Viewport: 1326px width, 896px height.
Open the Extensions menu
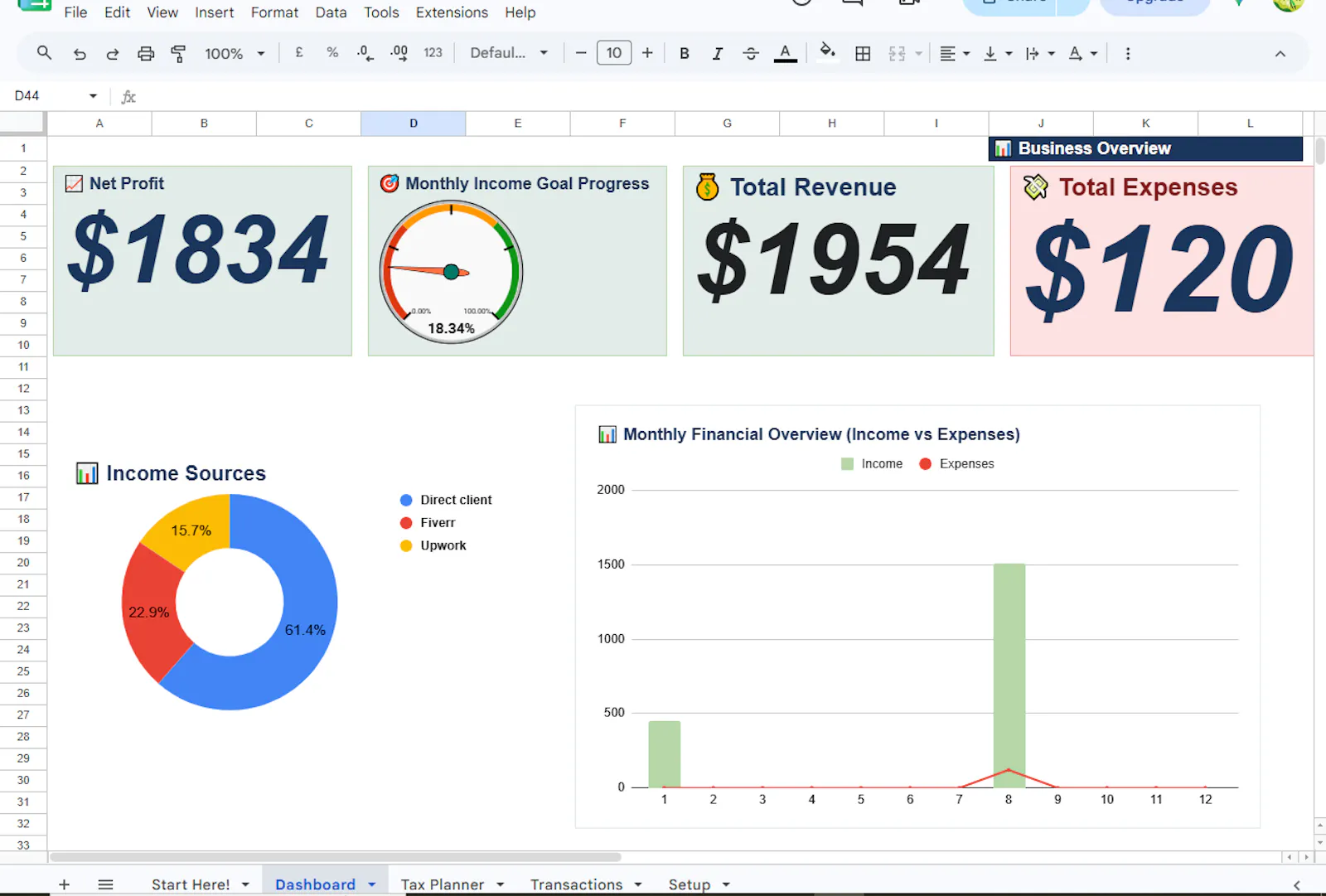pyautogui.click(x=452, y=12)
